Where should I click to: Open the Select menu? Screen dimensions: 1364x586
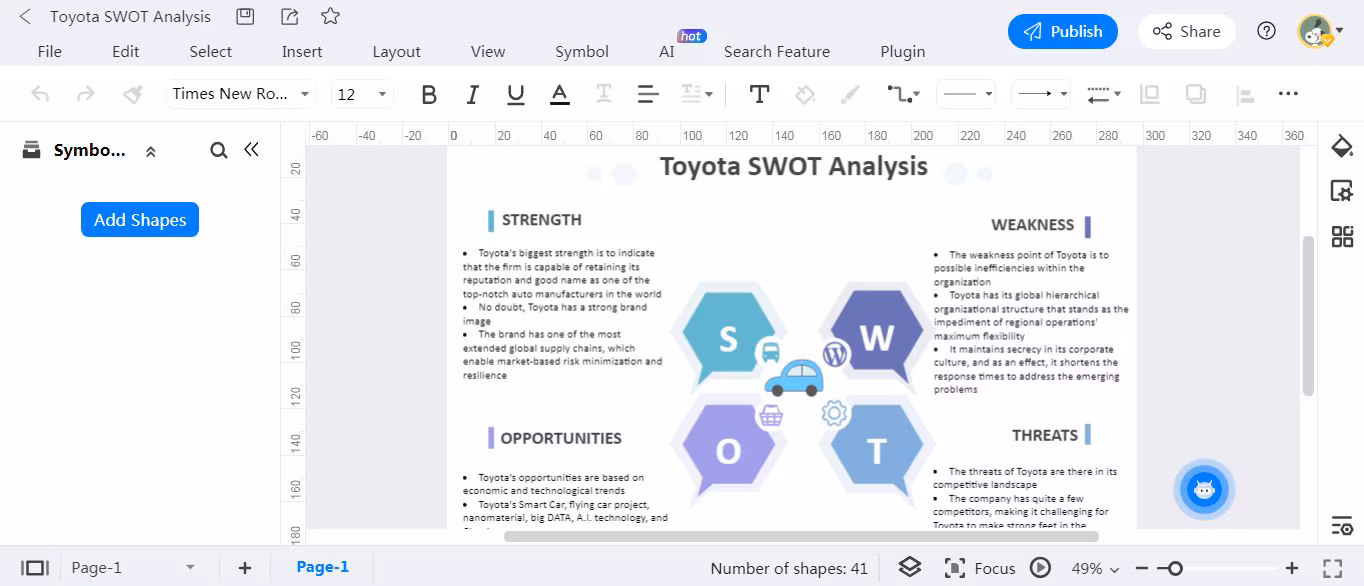pyautogui.click(x=210, y=51)
